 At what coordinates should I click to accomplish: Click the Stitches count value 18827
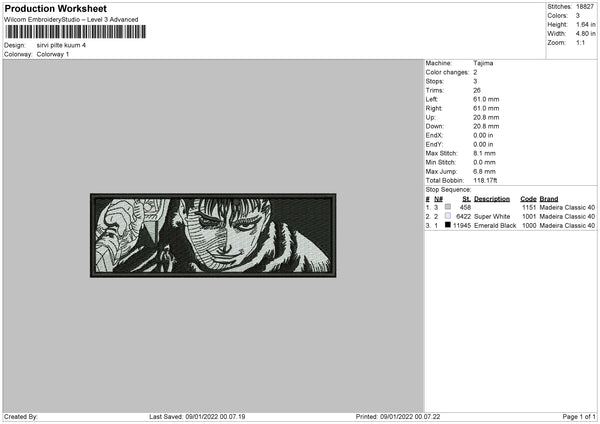click(x=585, y=7)
